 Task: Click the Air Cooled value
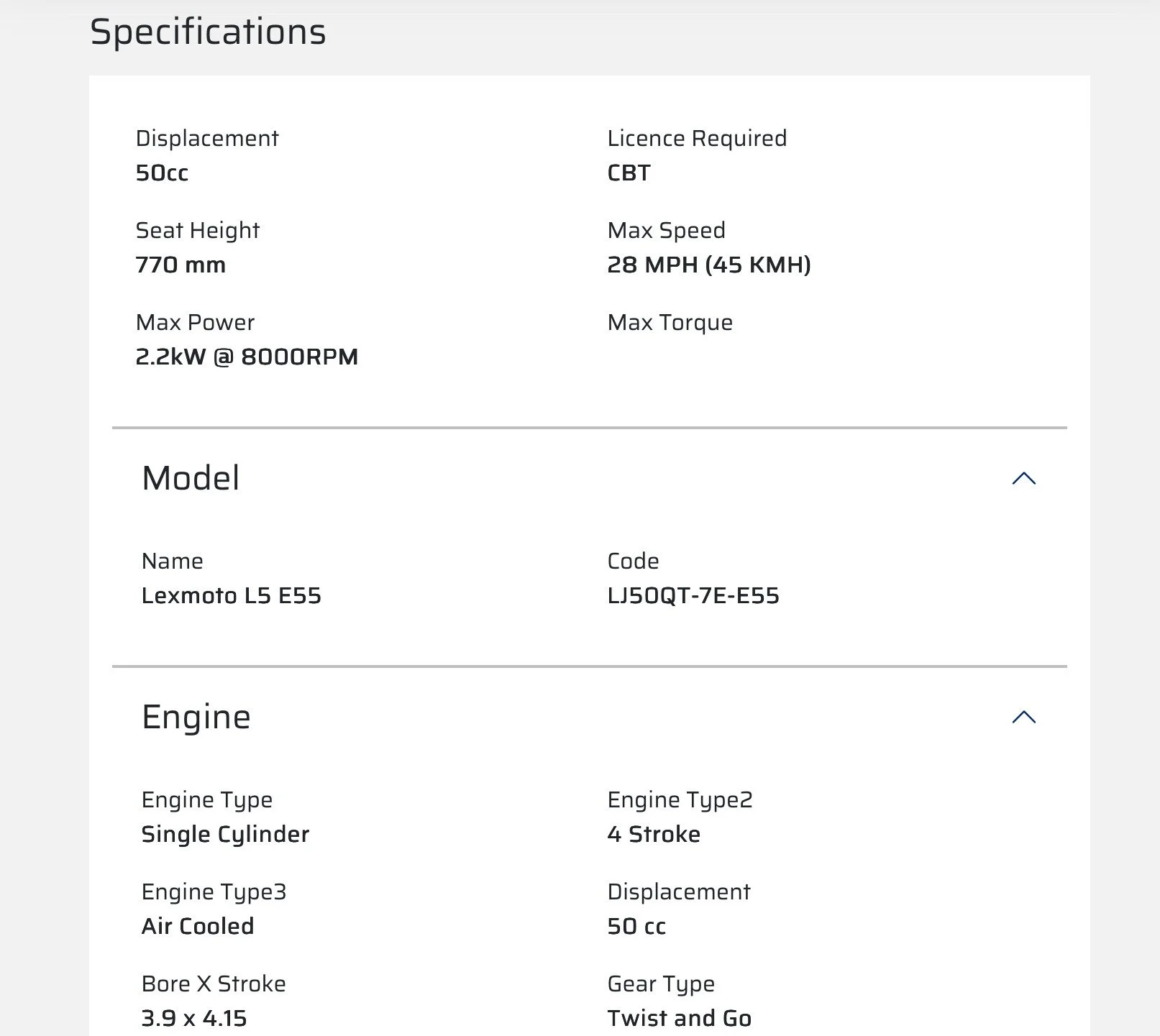(x=197, y=927)
